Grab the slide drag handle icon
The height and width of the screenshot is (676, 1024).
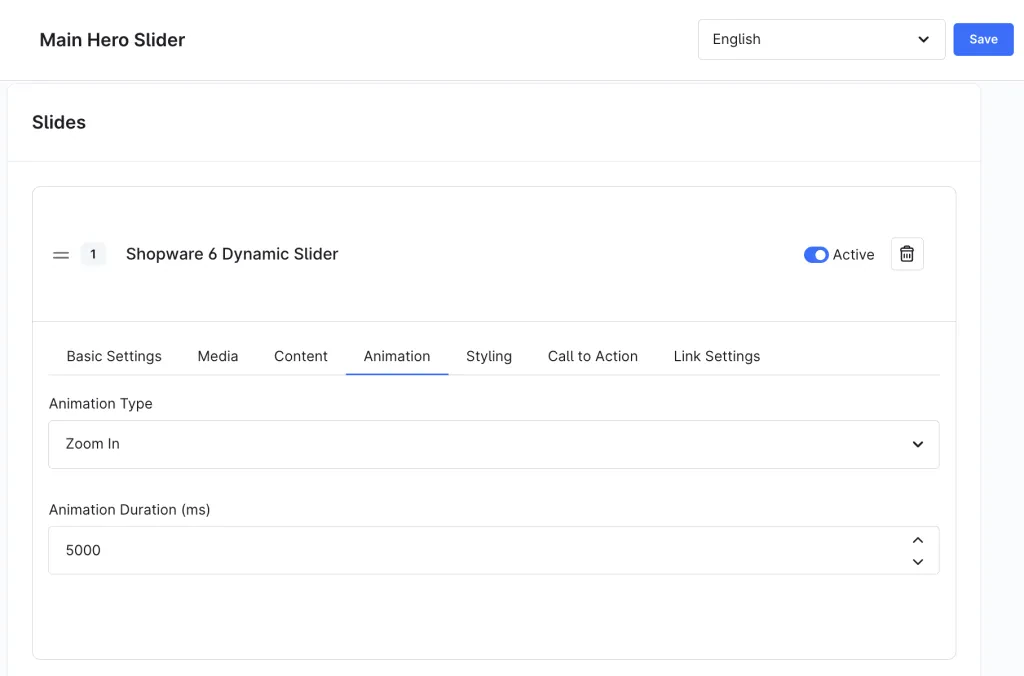tap(61, 255)
